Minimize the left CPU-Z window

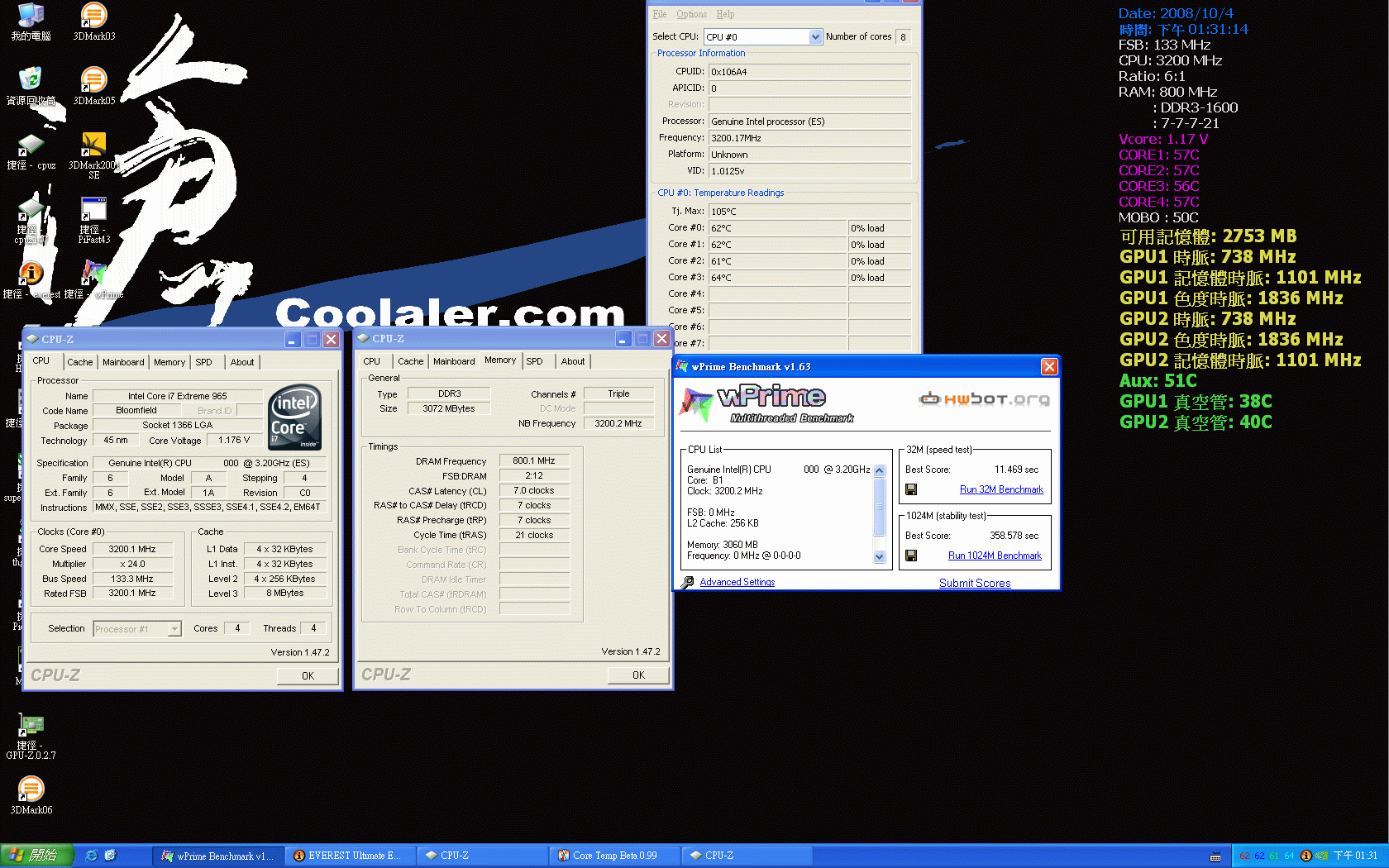(293, 340)
